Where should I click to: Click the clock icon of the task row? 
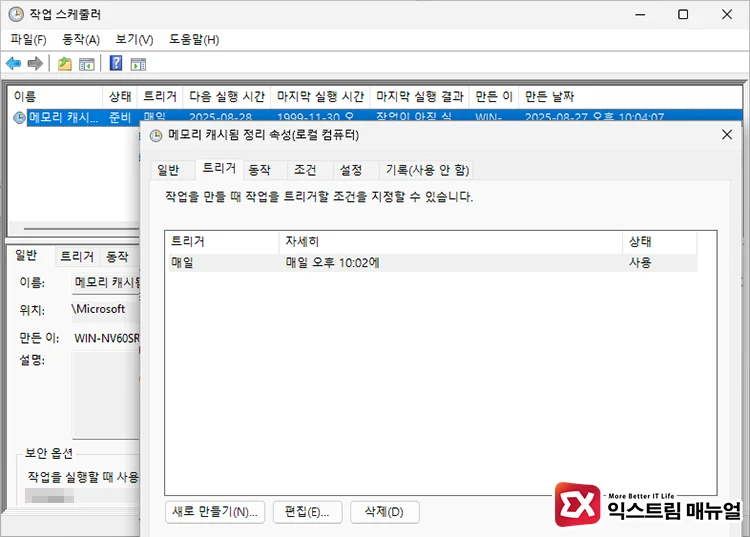[19, 117]
